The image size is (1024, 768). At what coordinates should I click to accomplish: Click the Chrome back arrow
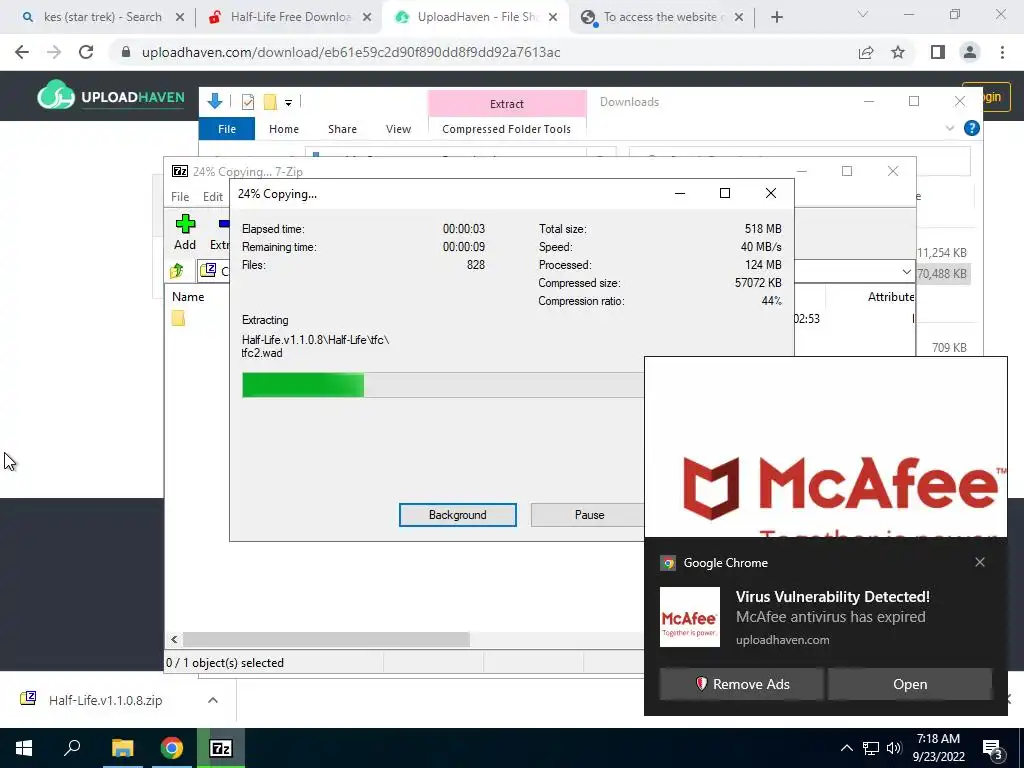tap(22, 52)
